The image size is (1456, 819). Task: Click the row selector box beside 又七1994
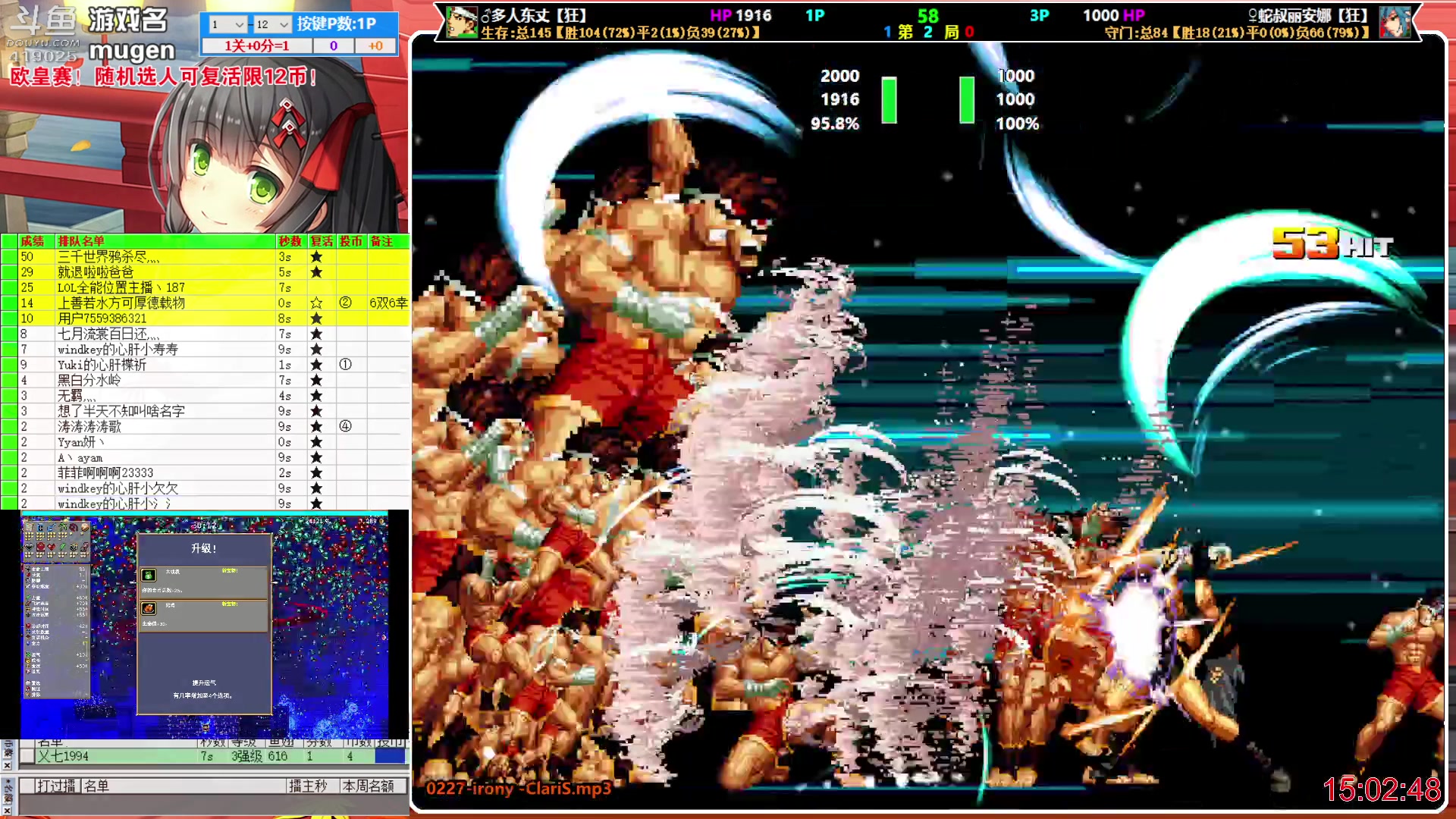(x=27, y=756)
